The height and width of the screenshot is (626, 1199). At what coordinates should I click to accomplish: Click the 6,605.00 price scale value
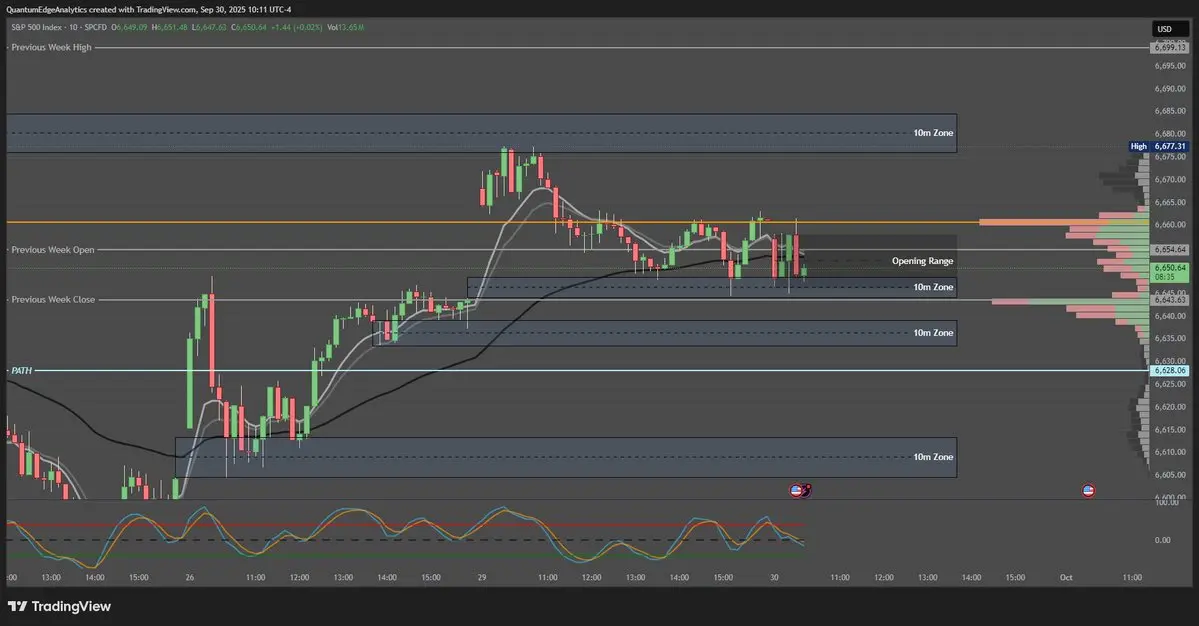pos(1170,475)
